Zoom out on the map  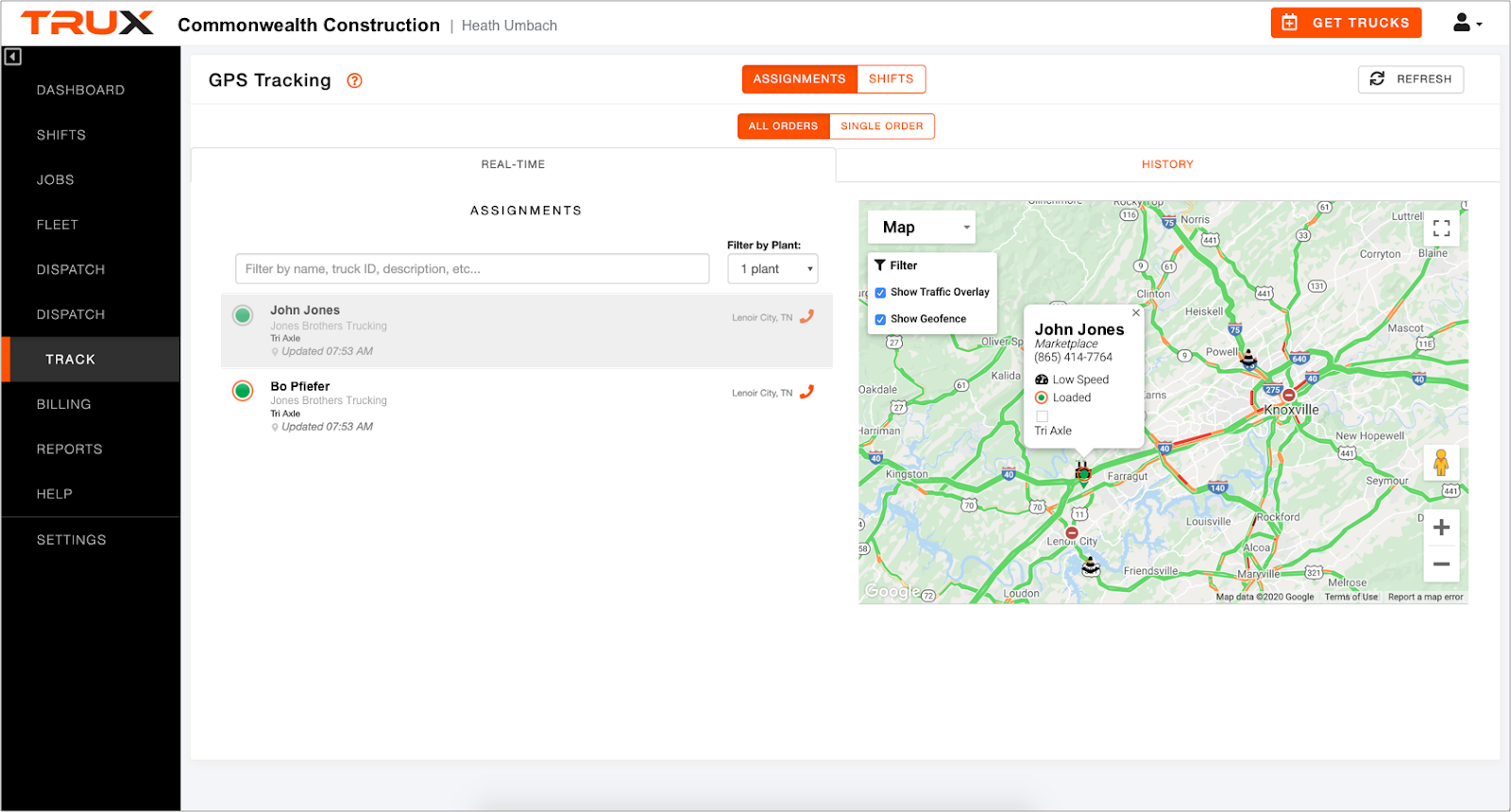coord(1441,564)
